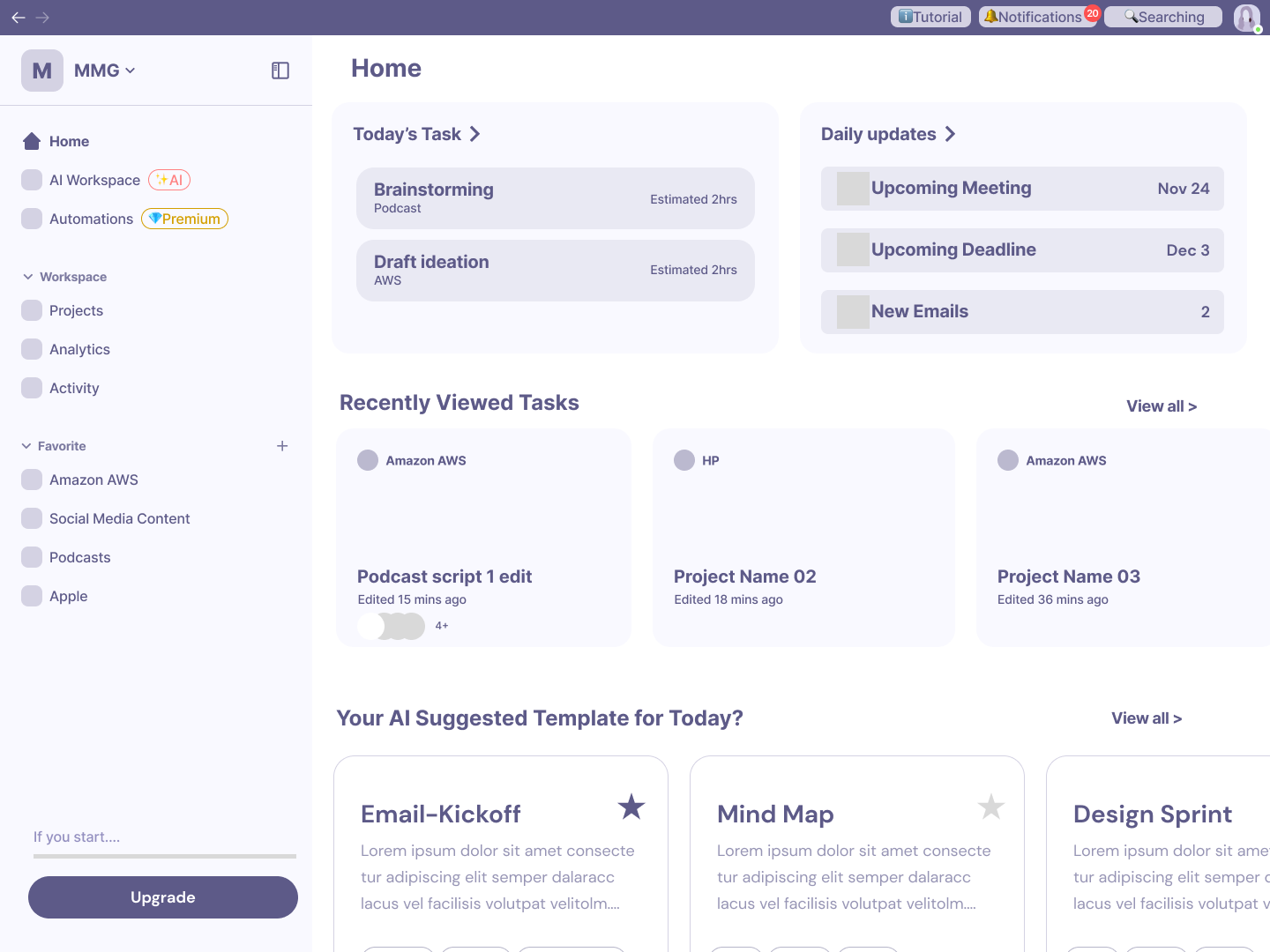Screen dimensions: 1270x952
Task: Click the Apple favorite icon
Action: (x=32, y=596)
